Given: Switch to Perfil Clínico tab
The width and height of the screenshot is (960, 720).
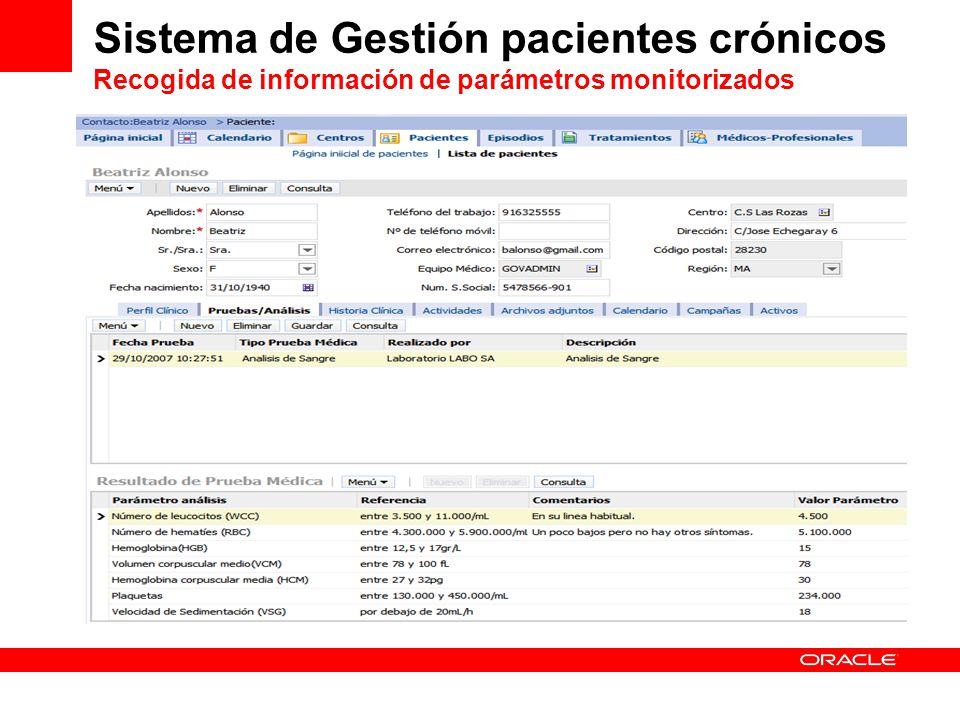Looking at the screenshot, I should [157, 310].
